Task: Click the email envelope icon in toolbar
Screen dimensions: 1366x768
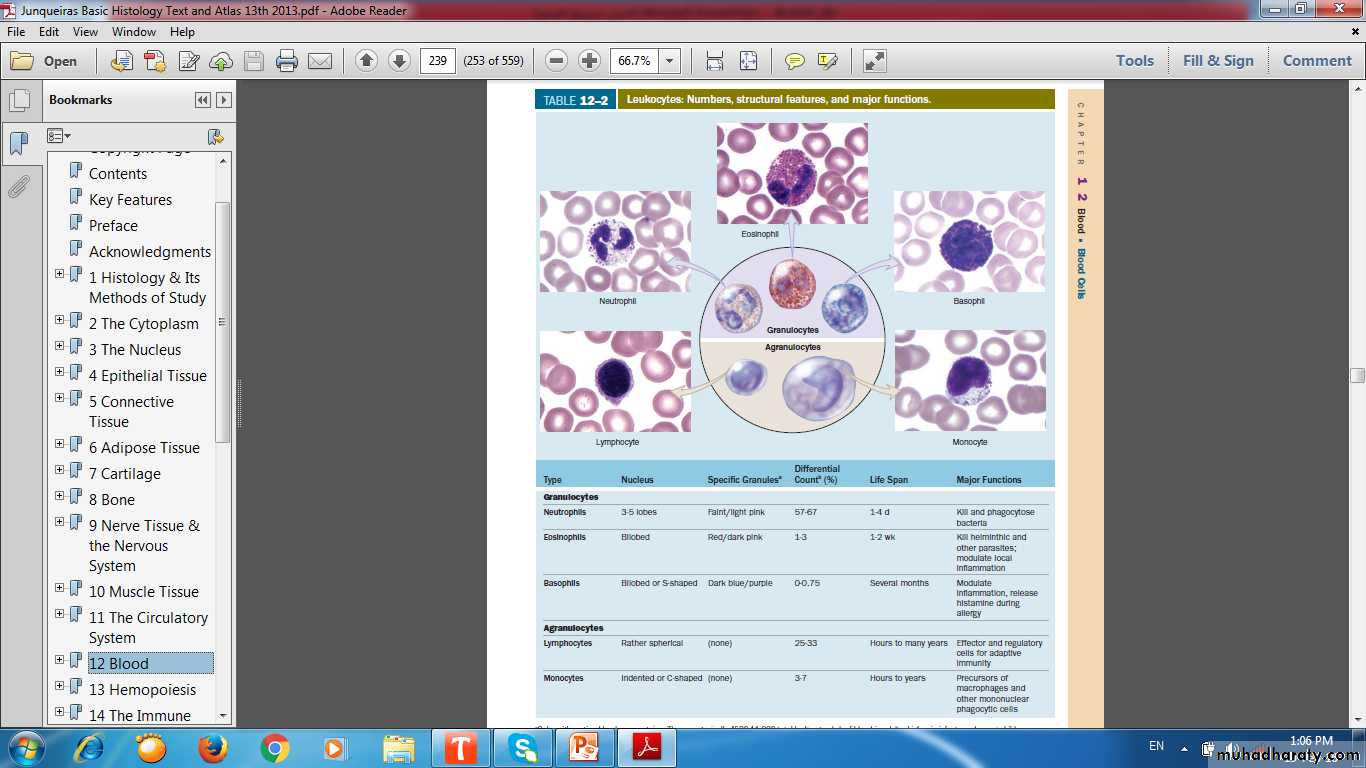Action: coord(320,61)
